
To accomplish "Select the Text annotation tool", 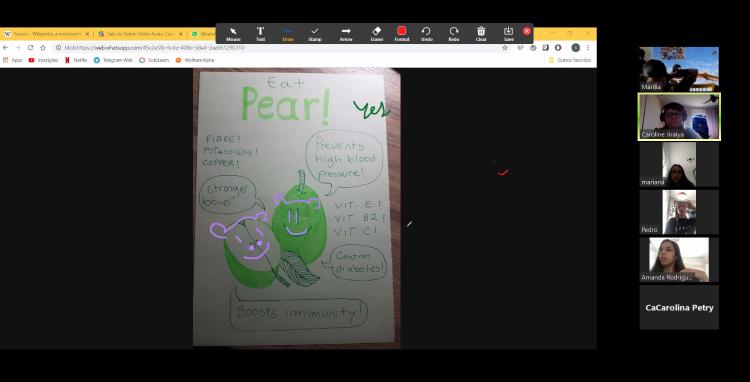I will [260, 34].
